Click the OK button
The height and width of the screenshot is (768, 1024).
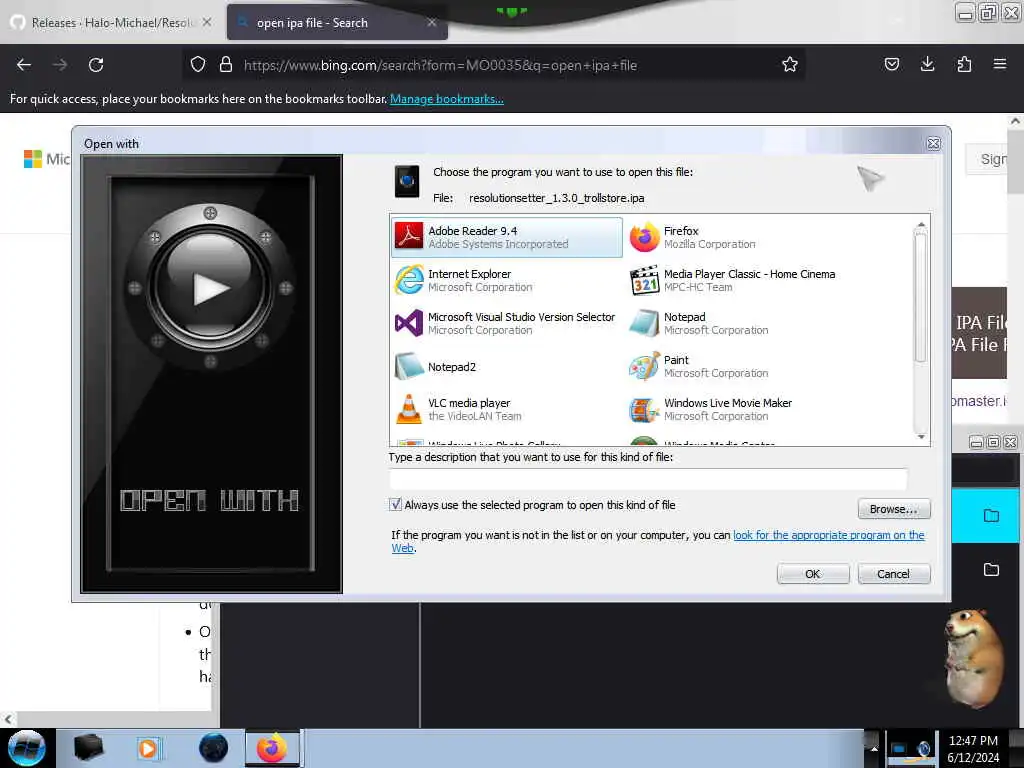[812, 574]
